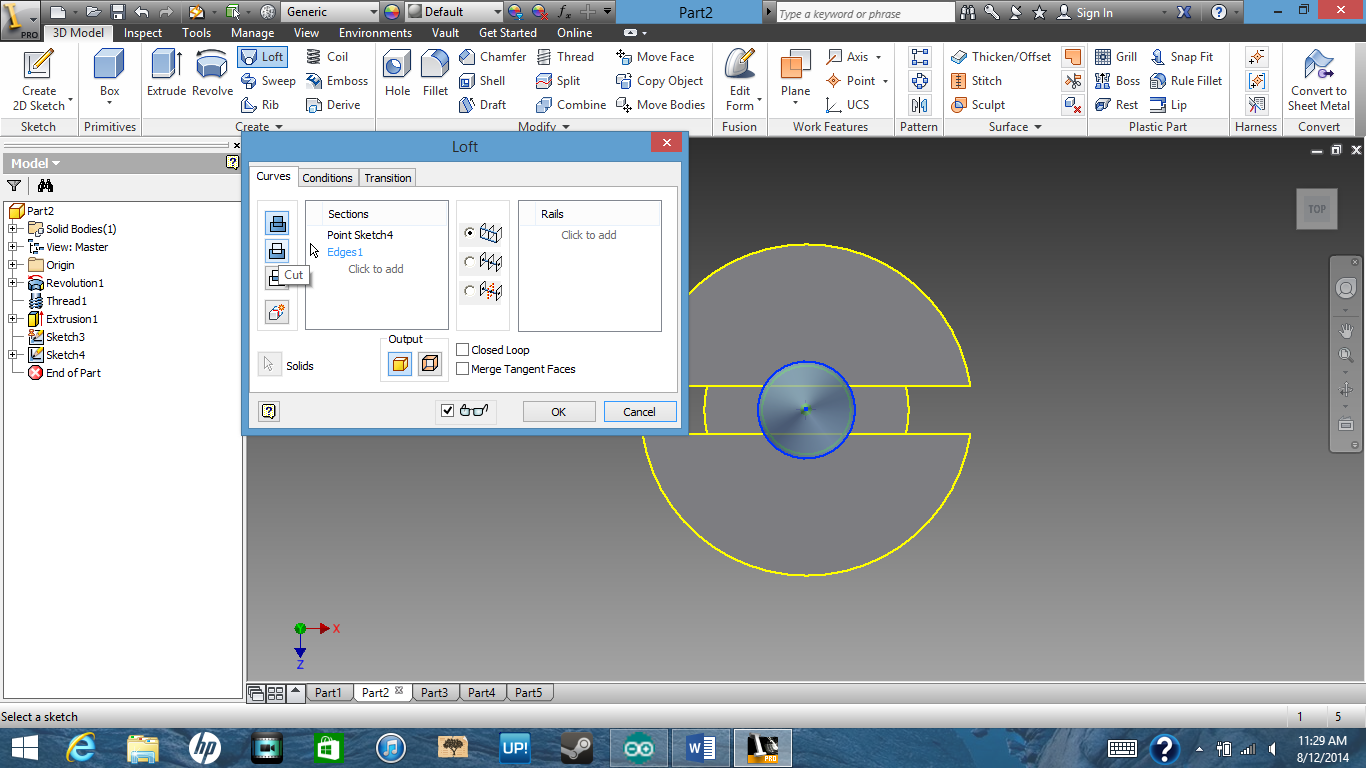Enable the Closed Loop checkbox
This screenshot has width=1366, height=768.
(462, 349)
